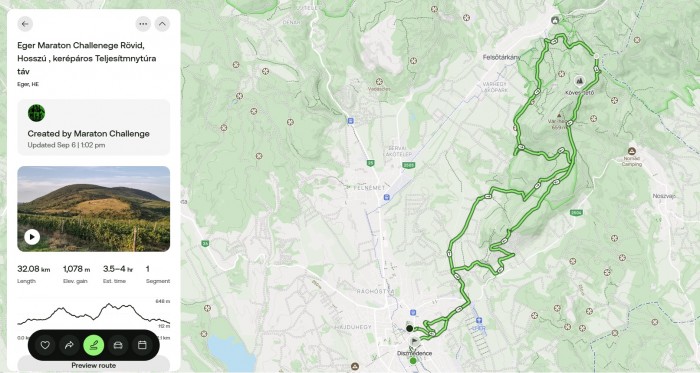The image size is (700, 373).
Task: Open the Maraton Challenge creator avatar
Action: [36, 113]
